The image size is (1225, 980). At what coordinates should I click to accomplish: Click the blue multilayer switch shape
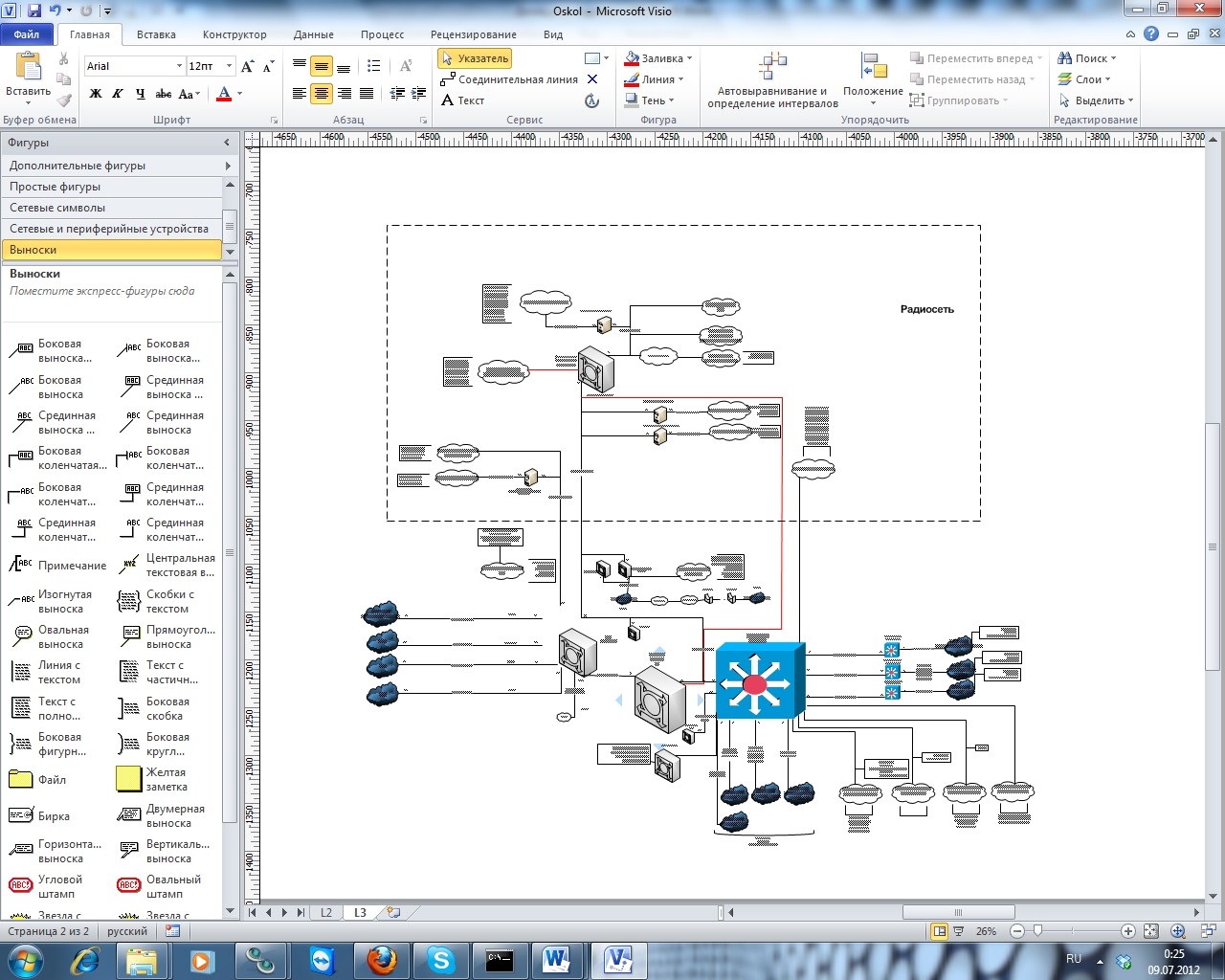[x=761, y=681]
